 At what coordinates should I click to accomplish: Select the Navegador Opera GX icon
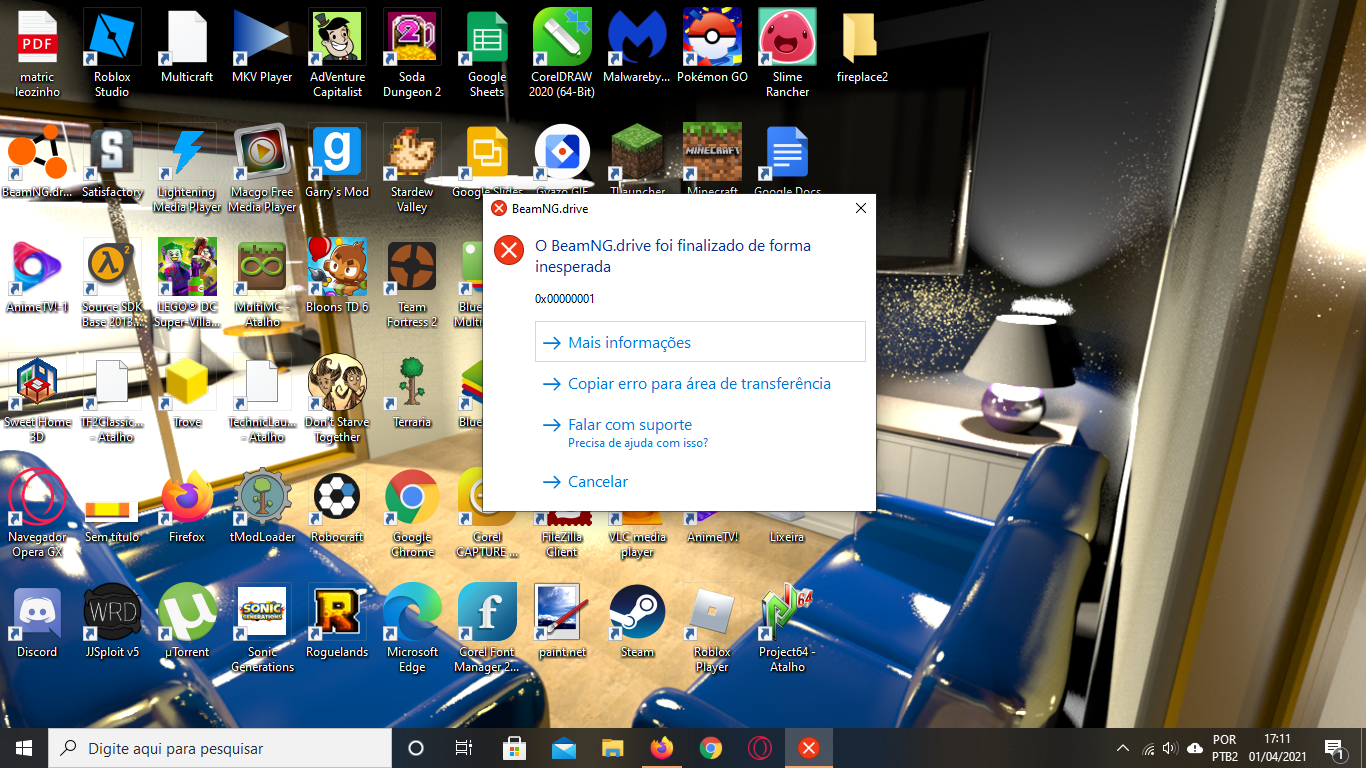point(37,514)
